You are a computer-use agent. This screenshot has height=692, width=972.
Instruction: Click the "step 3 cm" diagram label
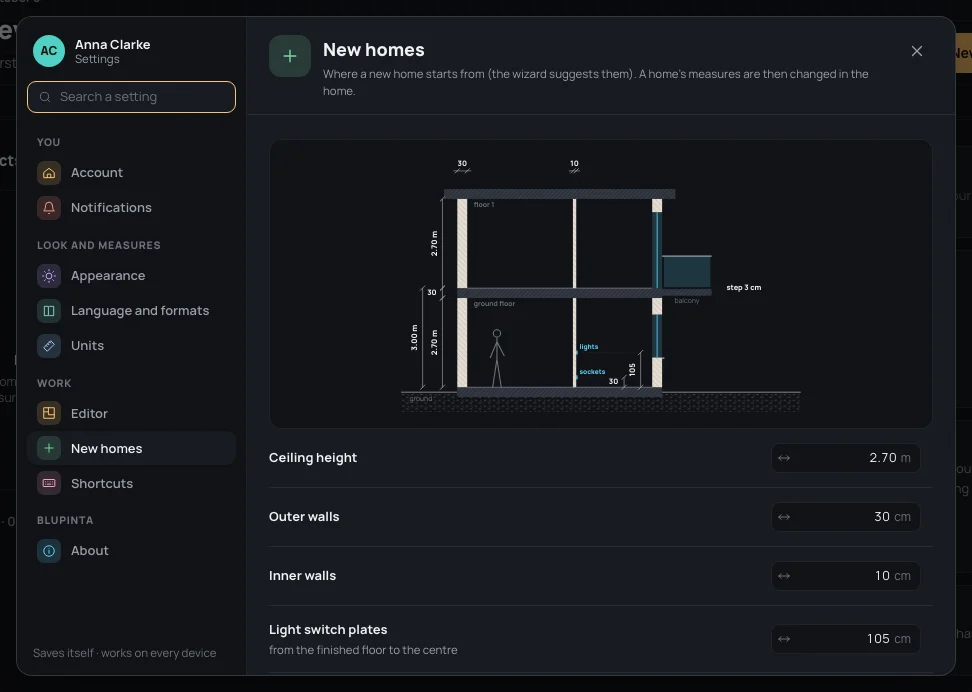point(744,288)
